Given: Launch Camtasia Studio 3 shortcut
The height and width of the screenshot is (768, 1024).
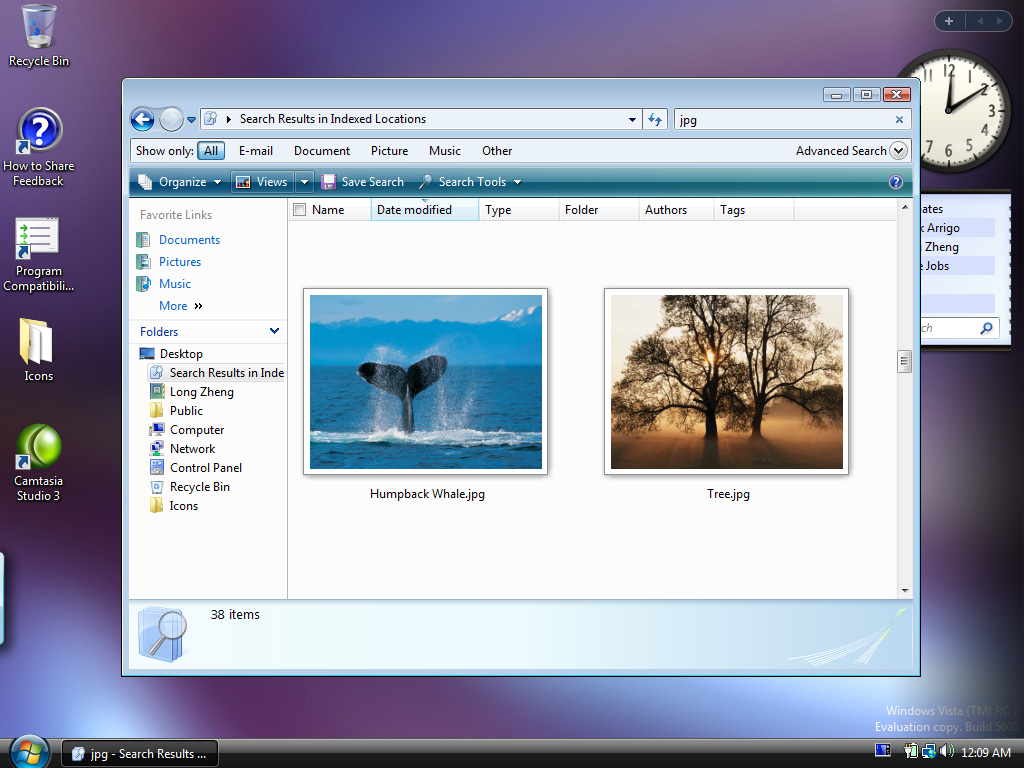Looking at the screenshot, I should 39,463.
